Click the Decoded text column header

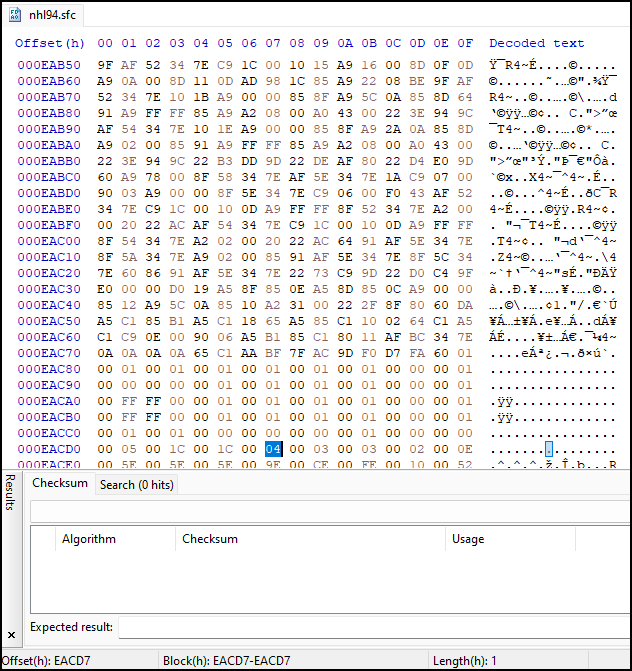tap(536, 43)
